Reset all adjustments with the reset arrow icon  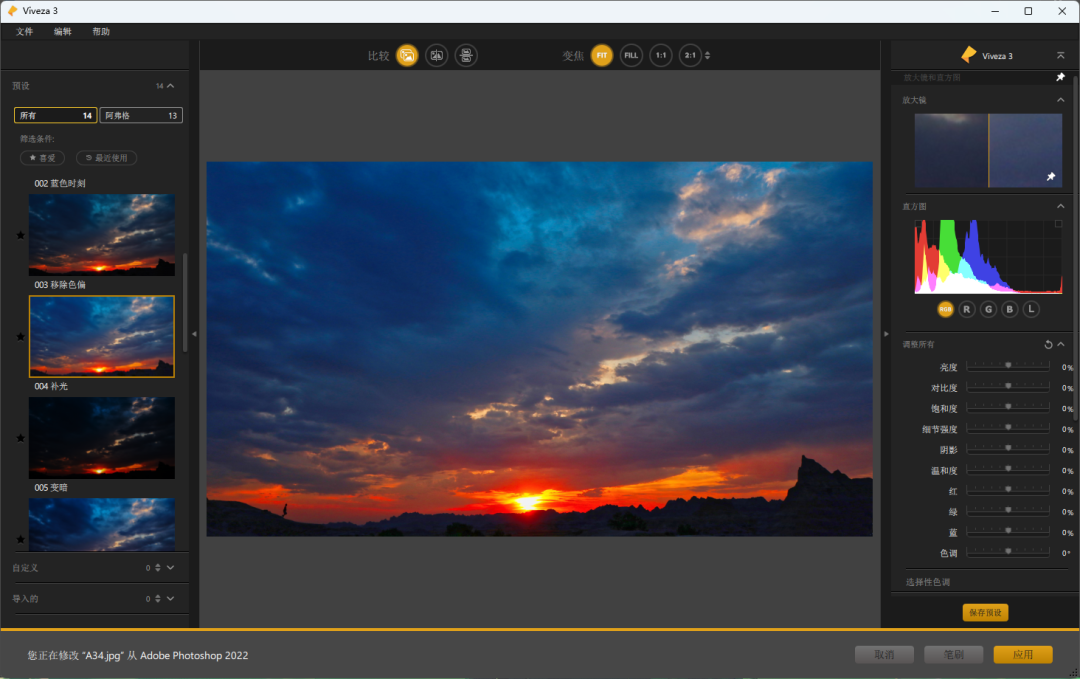click(x=1048, y=345)
